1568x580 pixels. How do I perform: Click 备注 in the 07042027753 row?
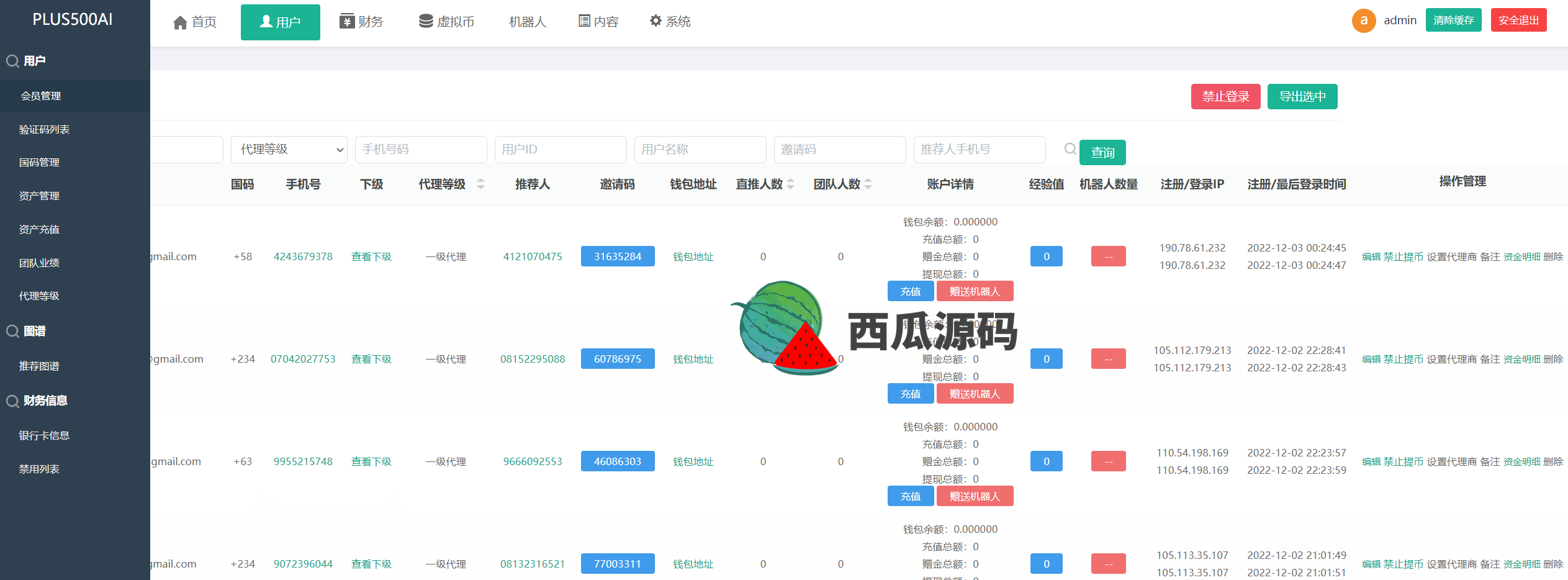tap(1490, 359)
